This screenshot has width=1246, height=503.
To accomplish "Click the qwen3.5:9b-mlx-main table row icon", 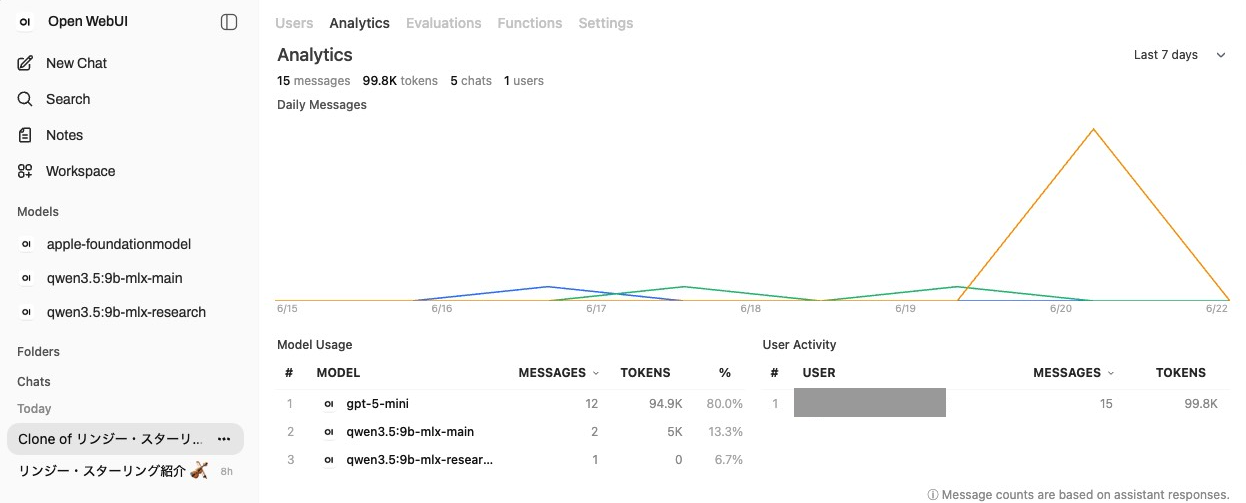I will 329,432.
